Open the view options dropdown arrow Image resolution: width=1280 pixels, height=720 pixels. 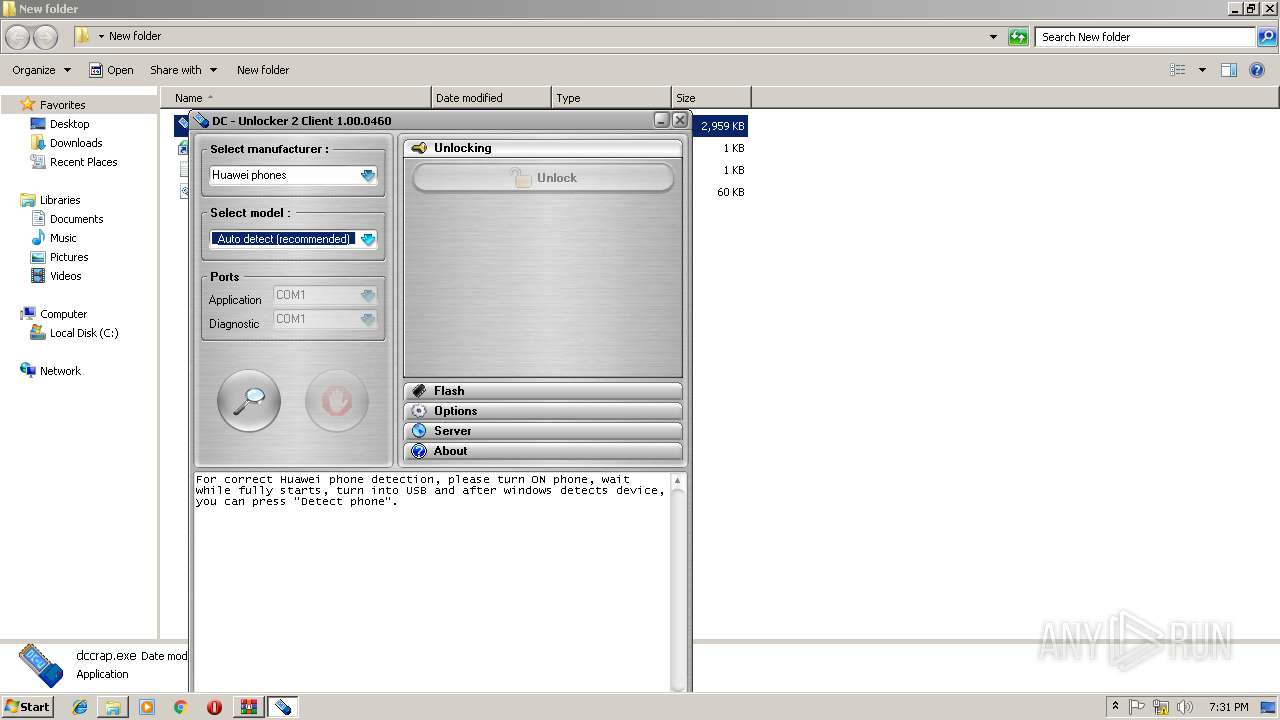click(x=1202, y=70)
